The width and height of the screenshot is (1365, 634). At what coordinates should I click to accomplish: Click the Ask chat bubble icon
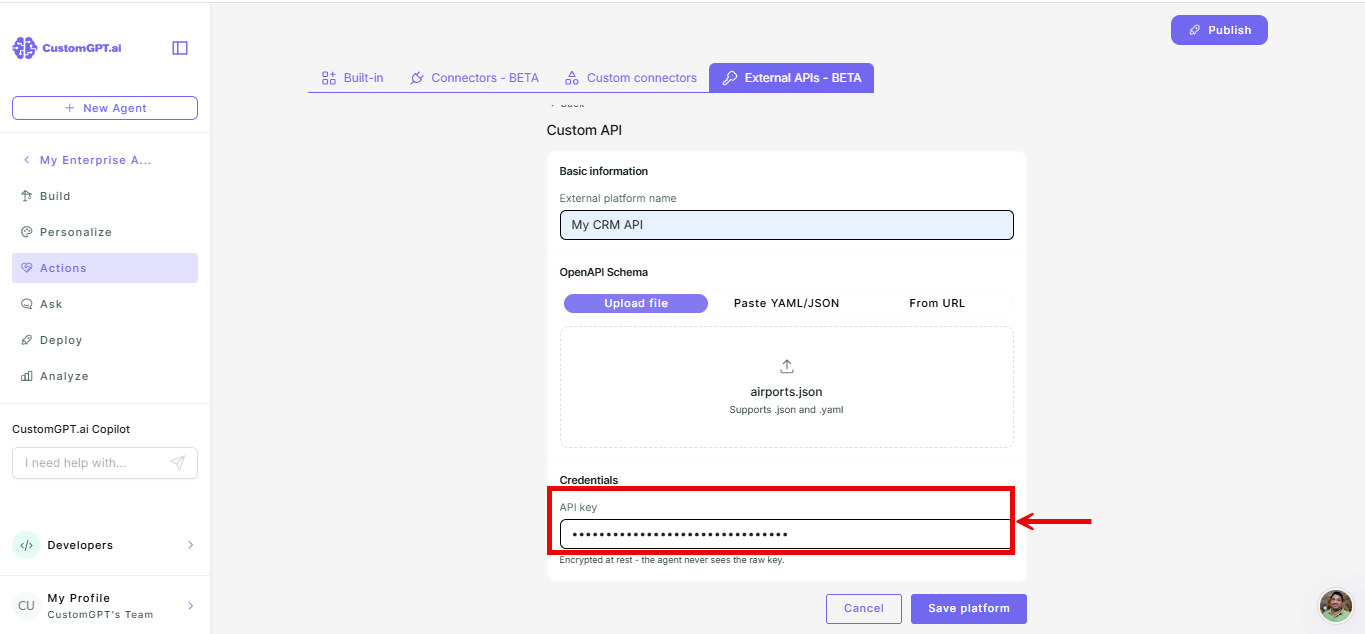[27, 304]
